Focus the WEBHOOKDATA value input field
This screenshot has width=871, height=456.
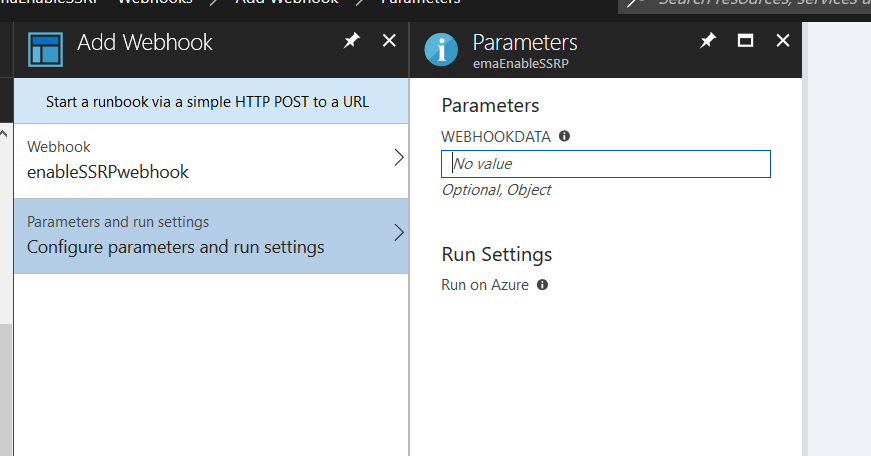point(605,164)
